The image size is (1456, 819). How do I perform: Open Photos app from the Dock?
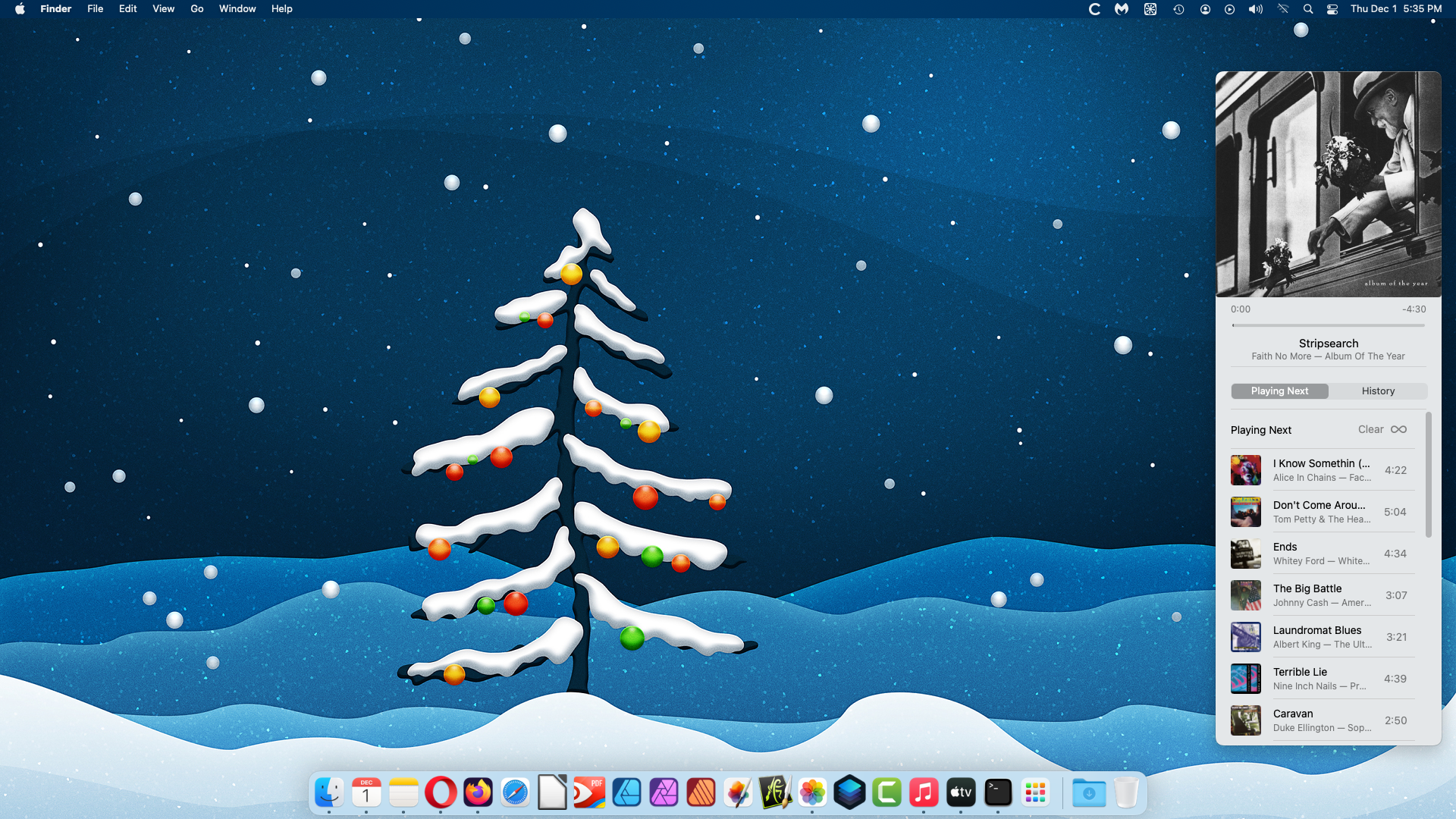point(811,793)
